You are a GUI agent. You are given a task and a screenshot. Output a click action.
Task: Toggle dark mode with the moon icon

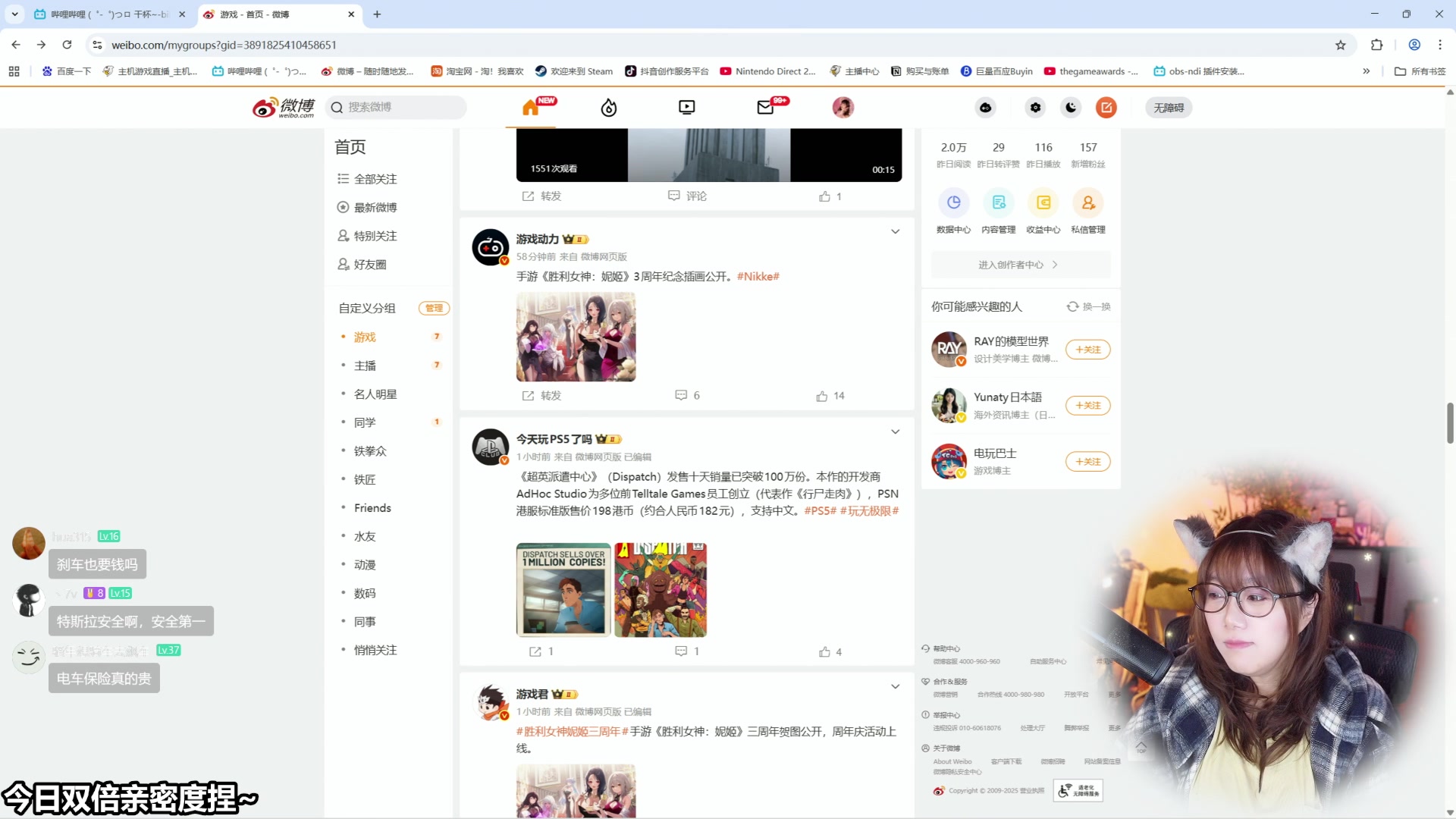coord(1070,107)
